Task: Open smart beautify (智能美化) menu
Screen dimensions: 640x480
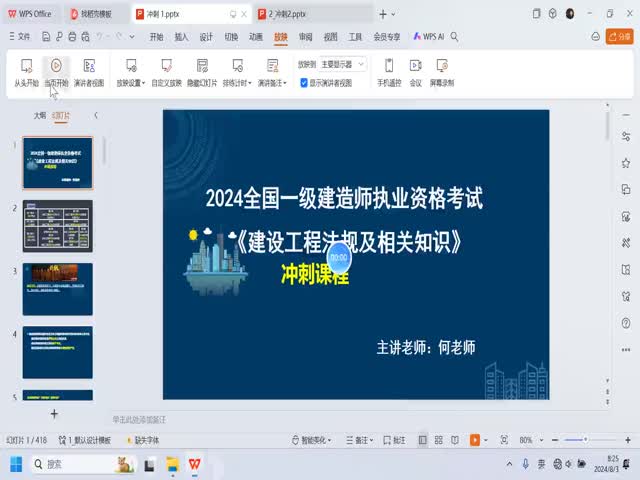Action: click(x=312, y=440)
